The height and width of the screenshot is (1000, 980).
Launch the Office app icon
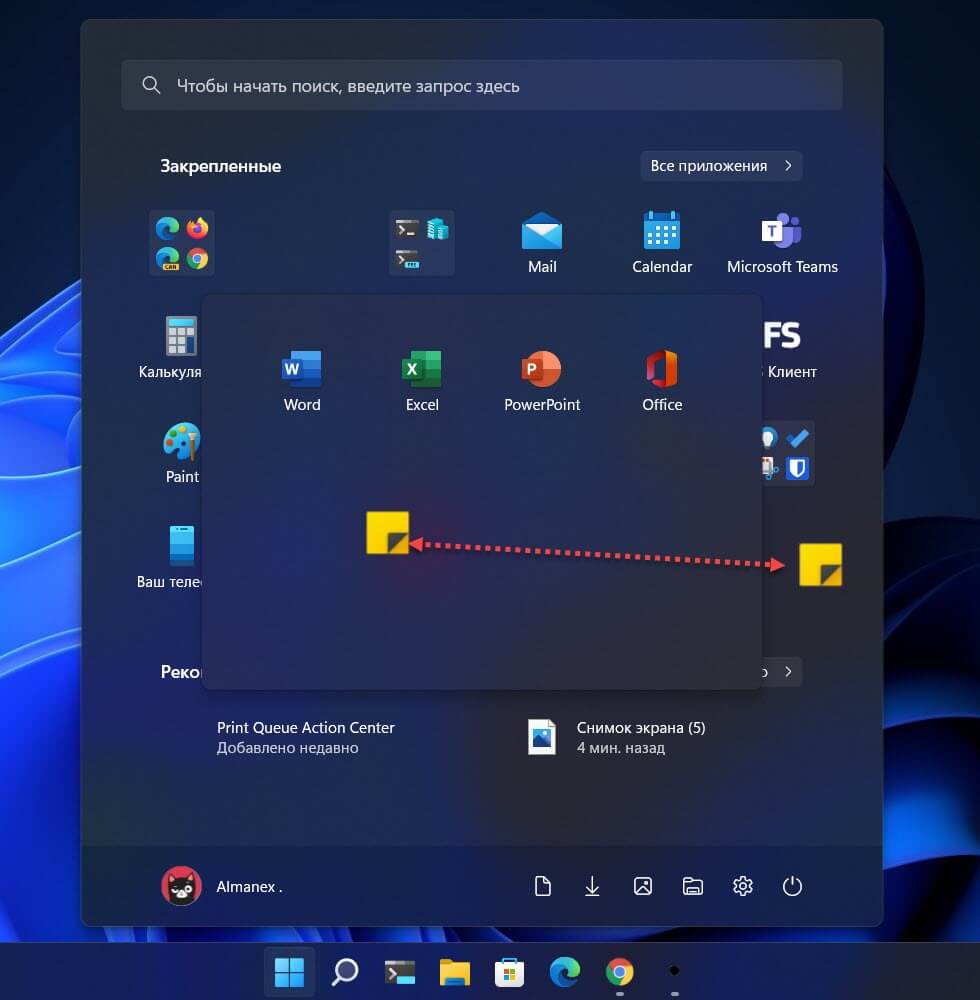[x=662, y=381]
